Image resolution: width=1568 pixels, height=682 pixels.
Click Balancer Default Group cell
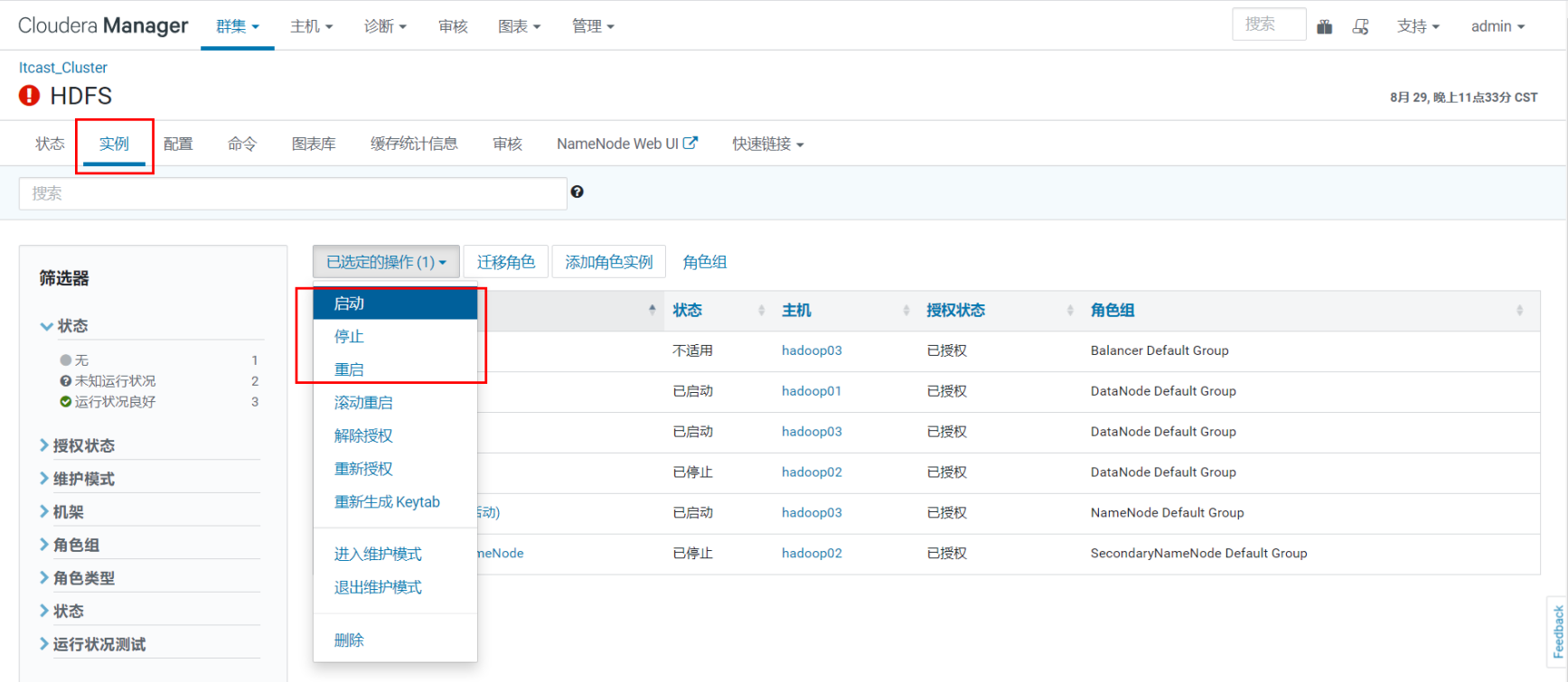1160,350
